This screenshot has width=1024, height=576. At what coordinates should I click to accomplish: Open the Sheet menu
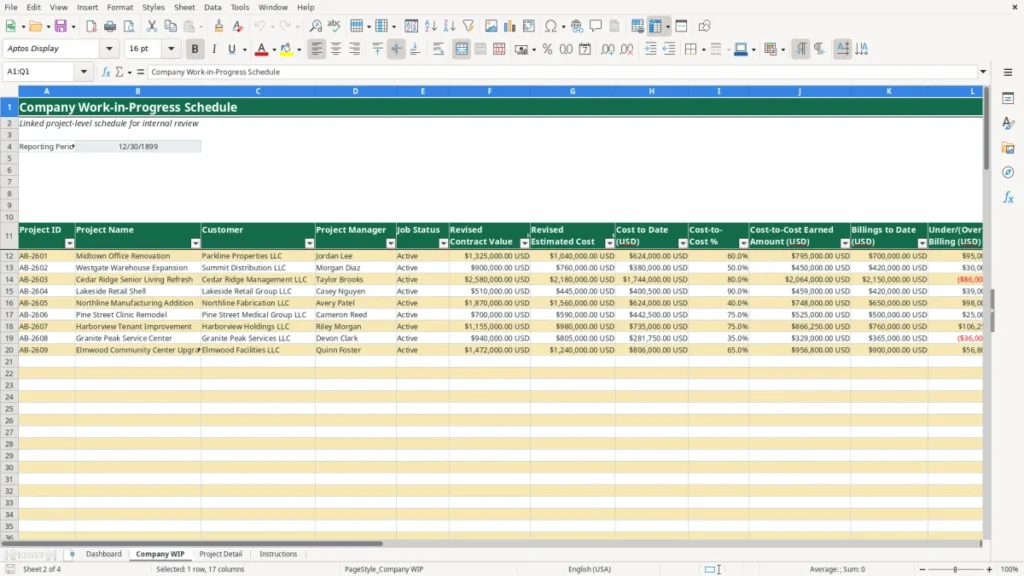coord(184,7)
